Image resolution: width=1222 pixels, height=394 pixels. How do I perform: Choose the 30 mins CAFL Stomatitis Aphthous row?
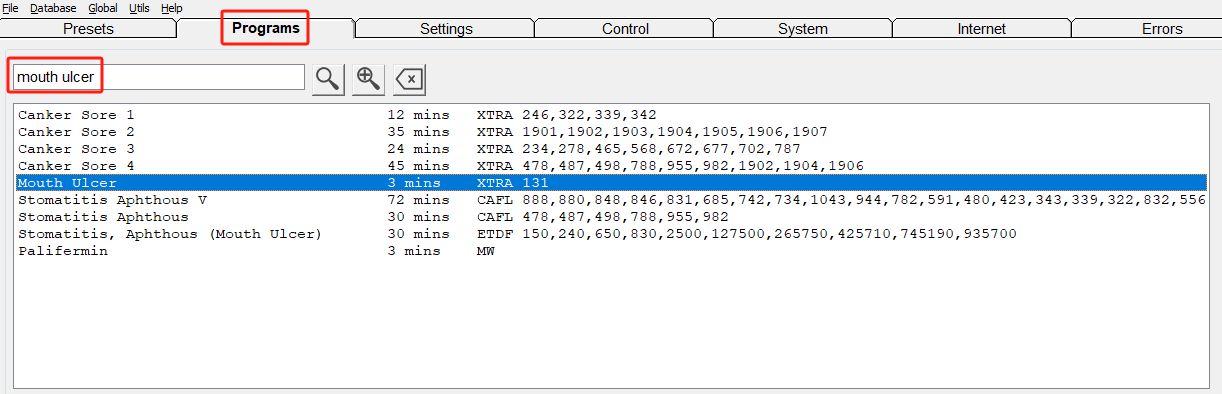click(x=611, y=217)
